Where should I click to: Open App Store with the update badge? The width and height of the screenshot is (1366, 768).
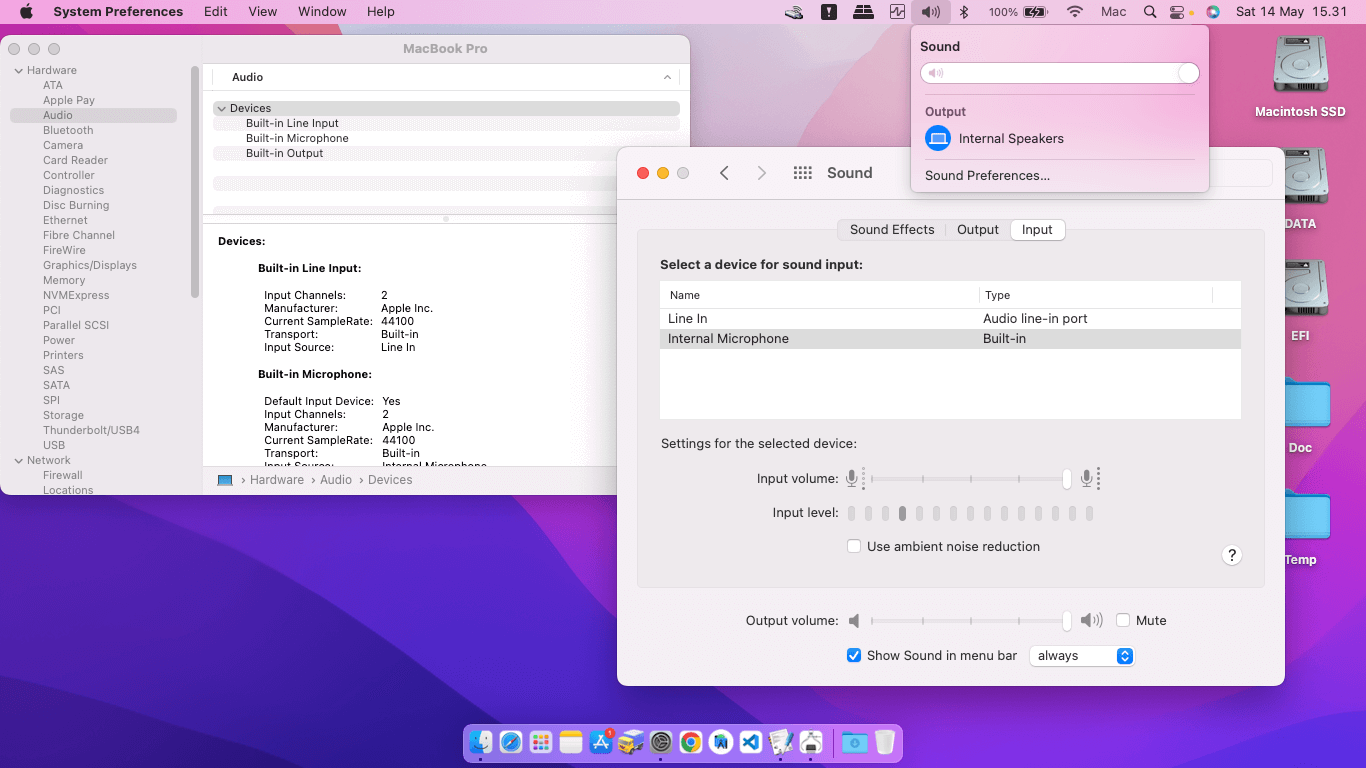point(601,742)
